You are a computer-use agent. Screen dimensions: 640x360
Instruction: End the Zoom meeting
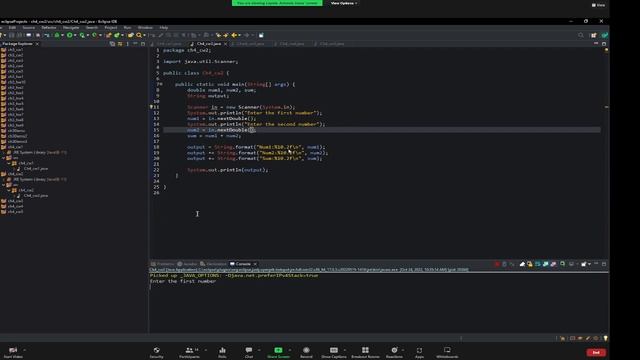coord(596,352)
